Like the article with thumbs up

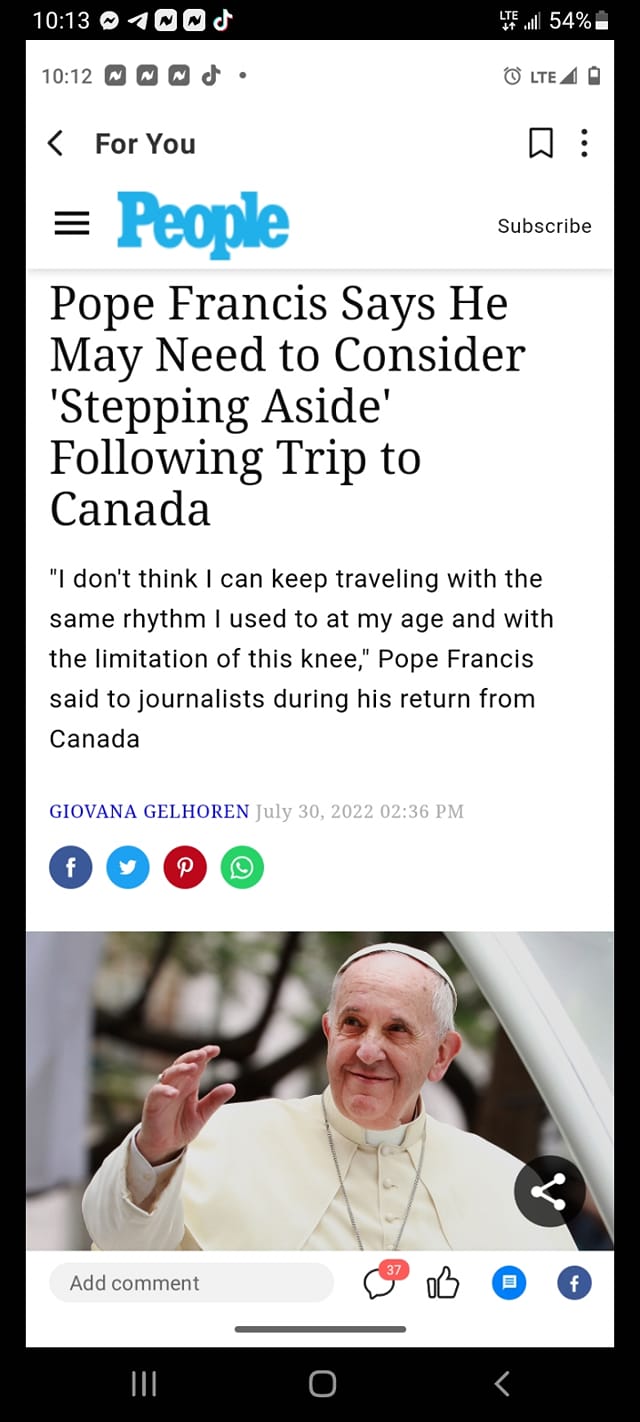pyautogui.click(x=443, y=1283)
